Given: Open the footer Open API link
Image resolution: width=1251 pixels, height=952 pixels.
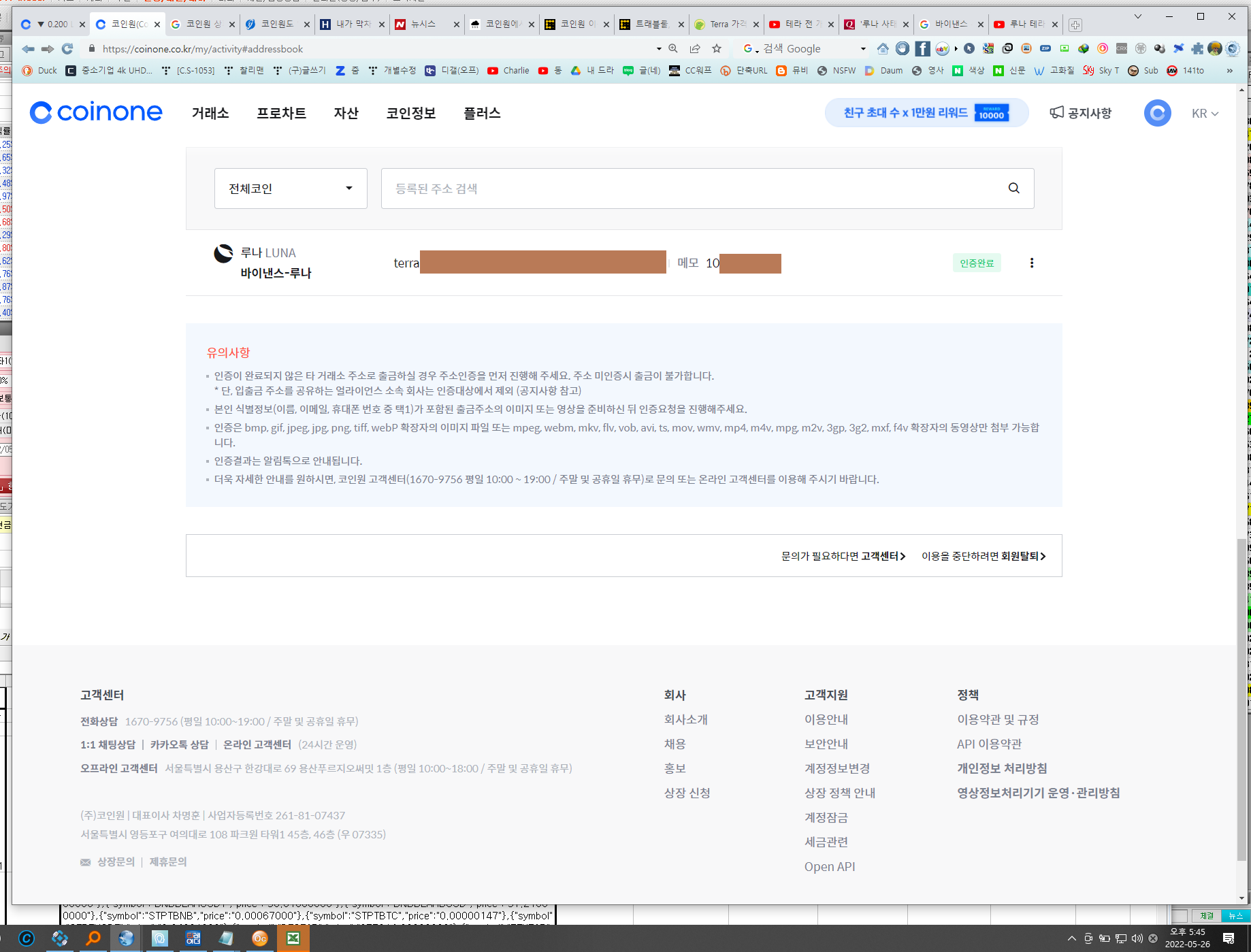Looking at the screenshot, I should [830, 866].
